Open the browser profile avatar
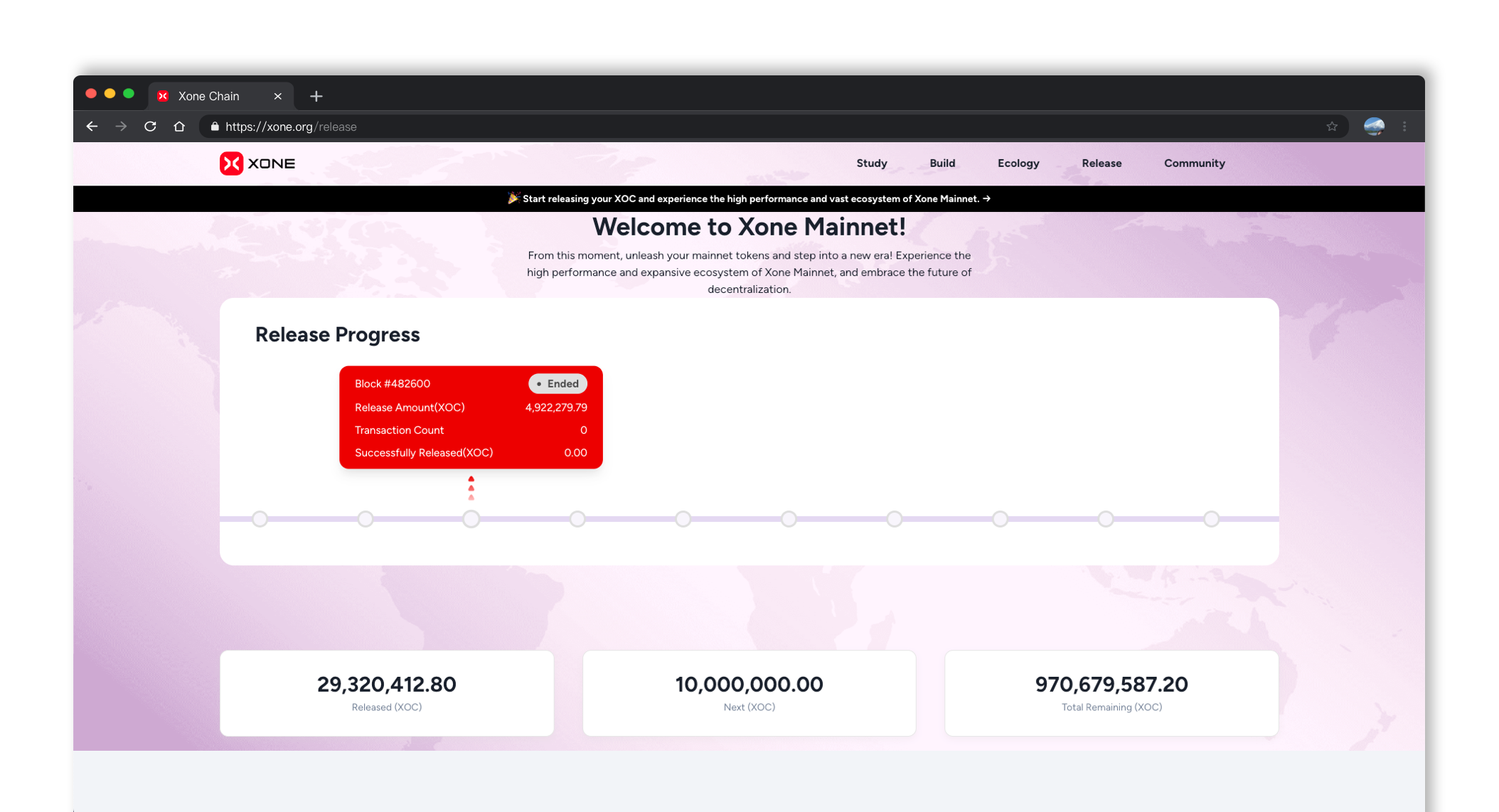This screenshot has height=812, width=1499. (1374, 127)
